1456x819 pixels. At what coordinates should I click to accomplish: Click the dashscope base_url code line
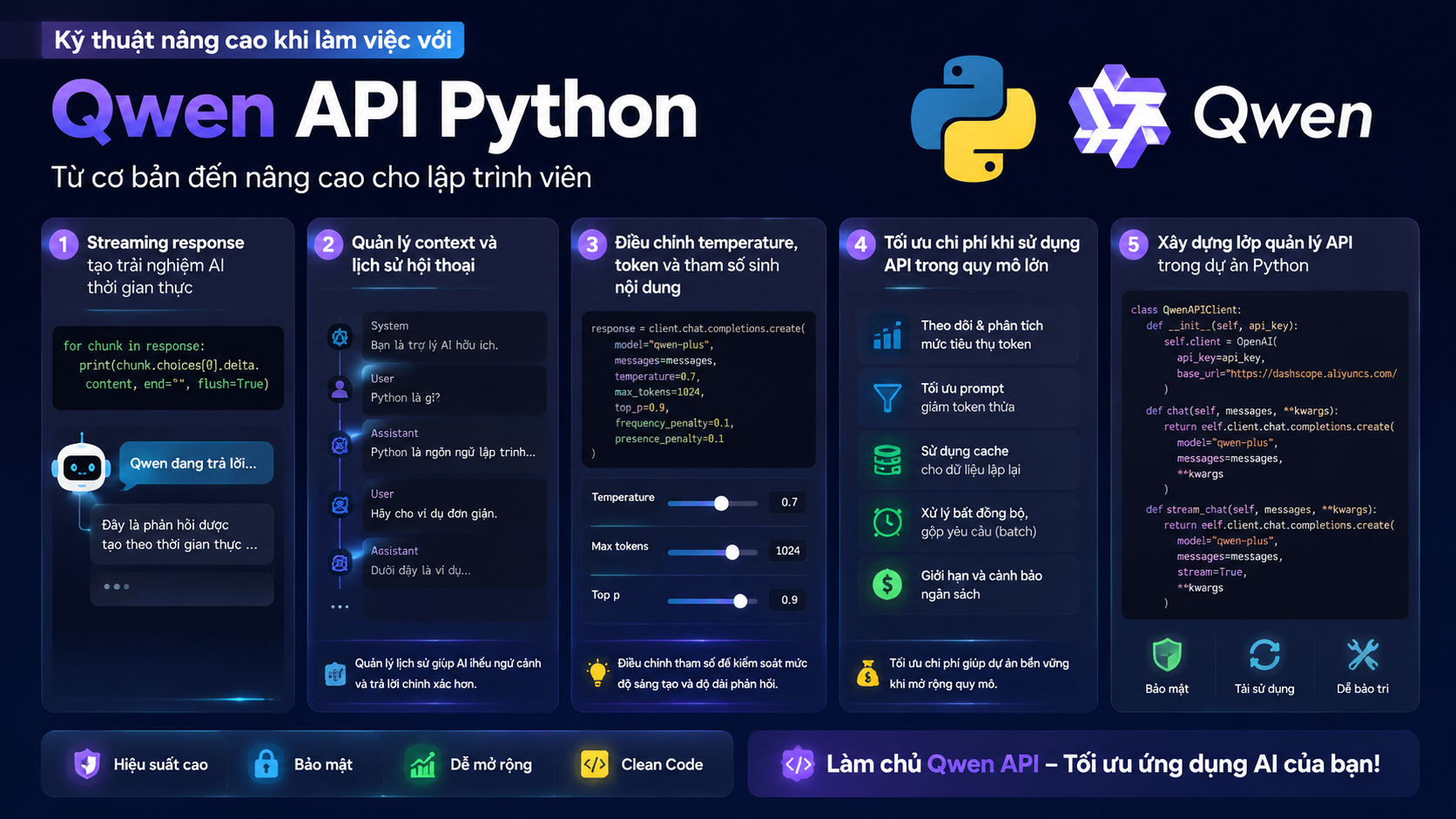(1287, 373)
